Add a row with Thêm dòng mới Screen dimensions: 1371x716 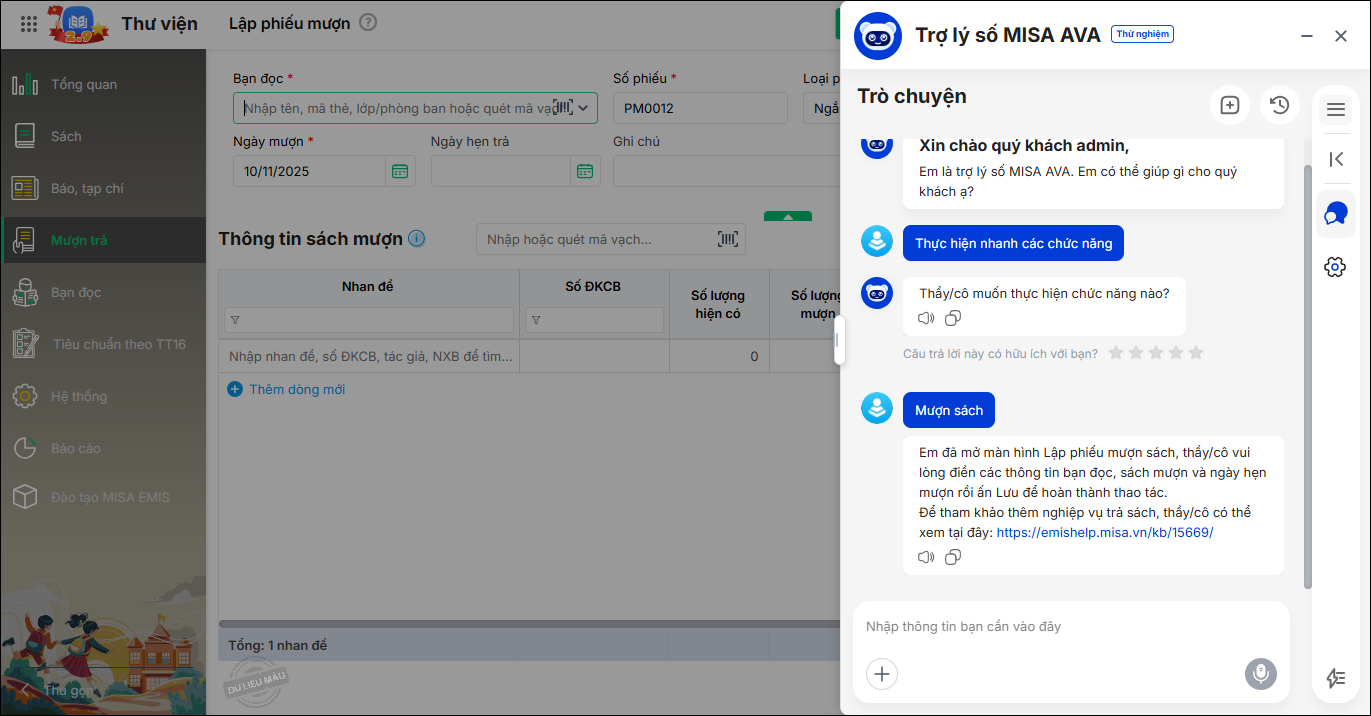(286, 389)
